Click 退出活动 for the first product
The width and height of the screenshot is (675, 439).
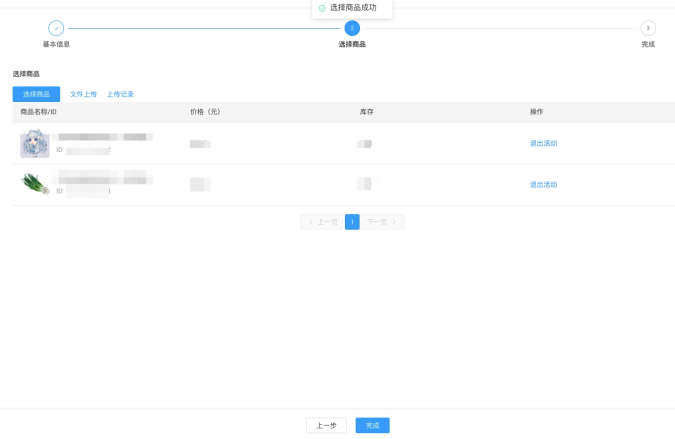point(543,144)
